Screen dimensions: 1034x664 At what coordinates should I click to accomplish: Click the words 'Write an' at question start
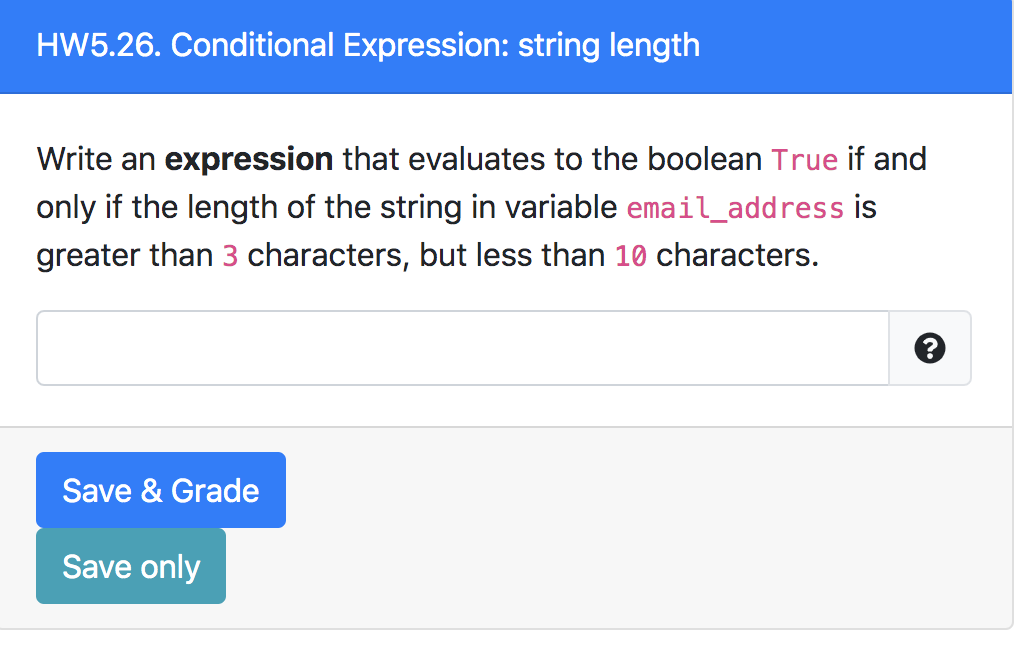click(96, 160)
